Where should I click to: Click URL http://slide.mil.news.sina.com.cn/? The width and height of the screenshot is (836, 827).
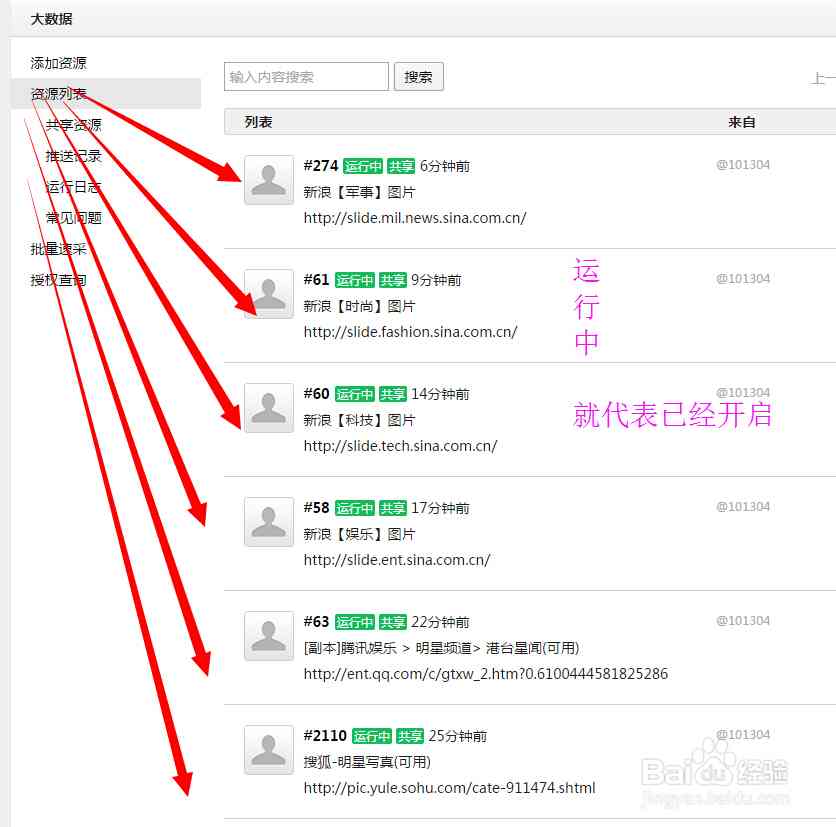[415, 218]
